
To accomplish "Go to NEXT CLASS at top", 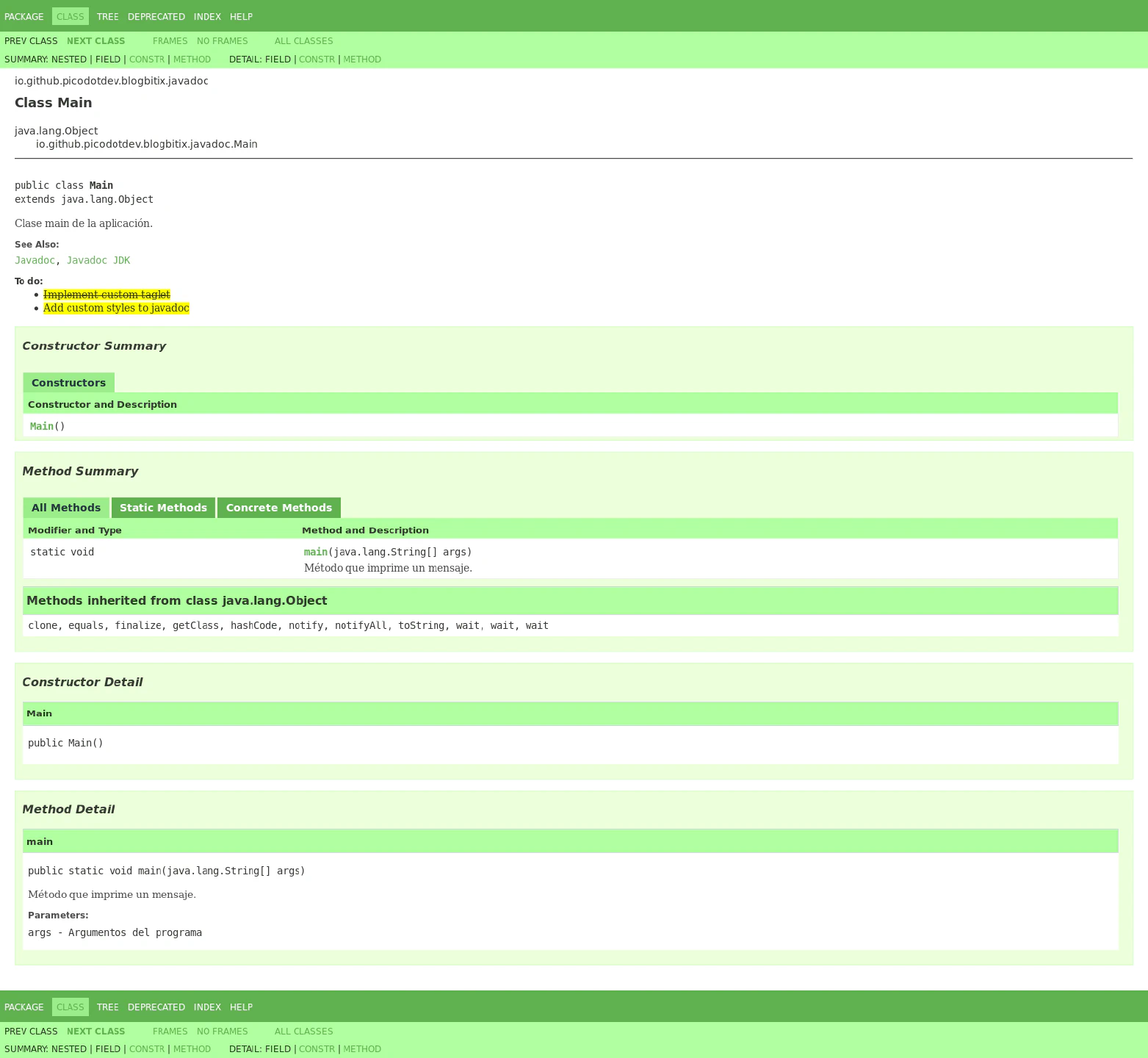I will click(x=95, y=41).
